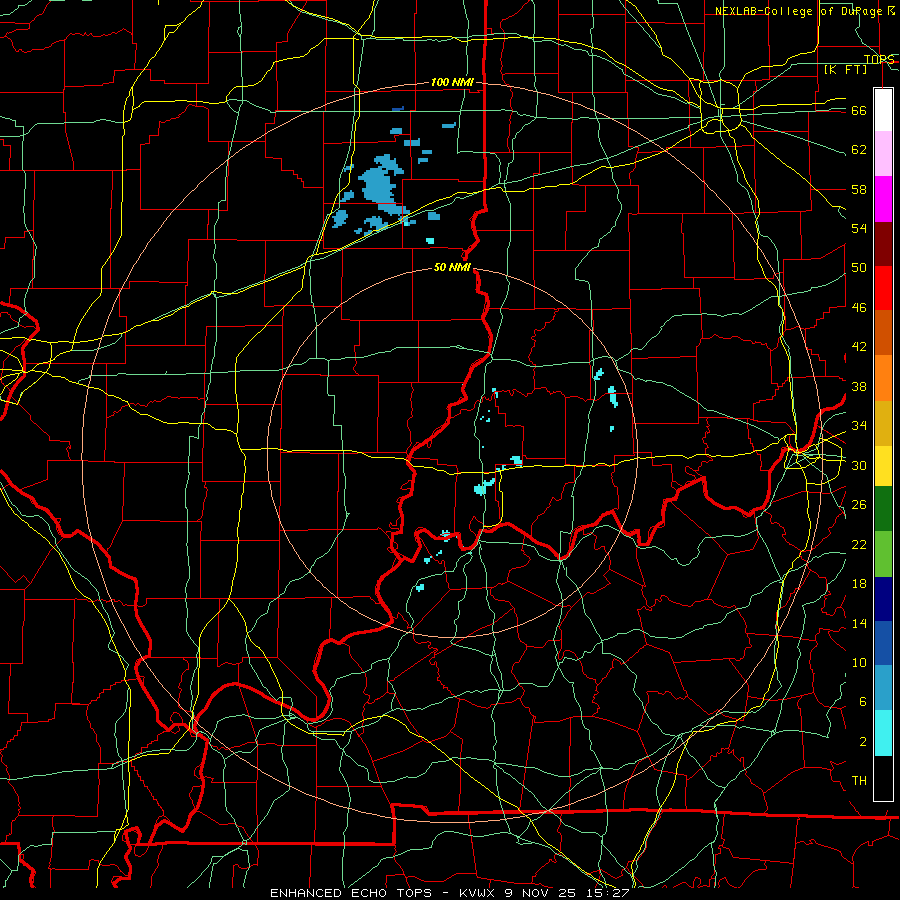The height and width of the screenshot is (900, 900).
Task: Click the '30' legend scale value
Action: coord(859,465)
